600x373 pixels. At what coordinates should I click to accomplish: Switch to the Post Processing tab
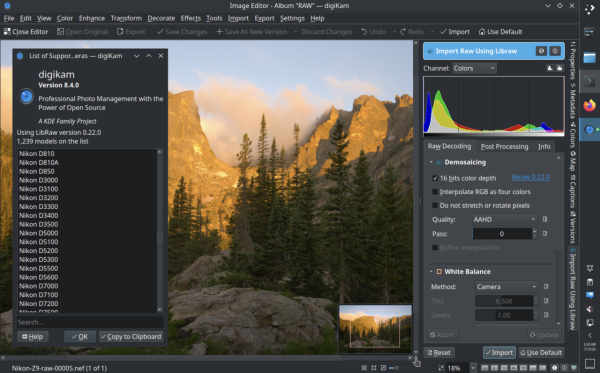point(504,147)
